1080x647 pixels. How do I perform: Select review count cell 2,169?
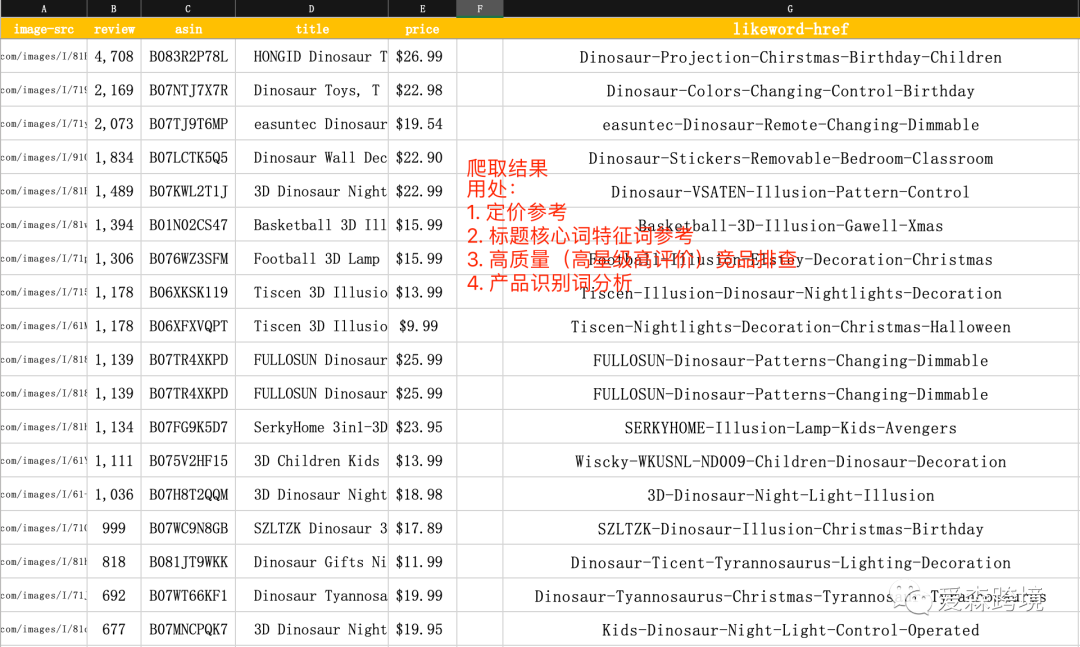coord(114,90)
